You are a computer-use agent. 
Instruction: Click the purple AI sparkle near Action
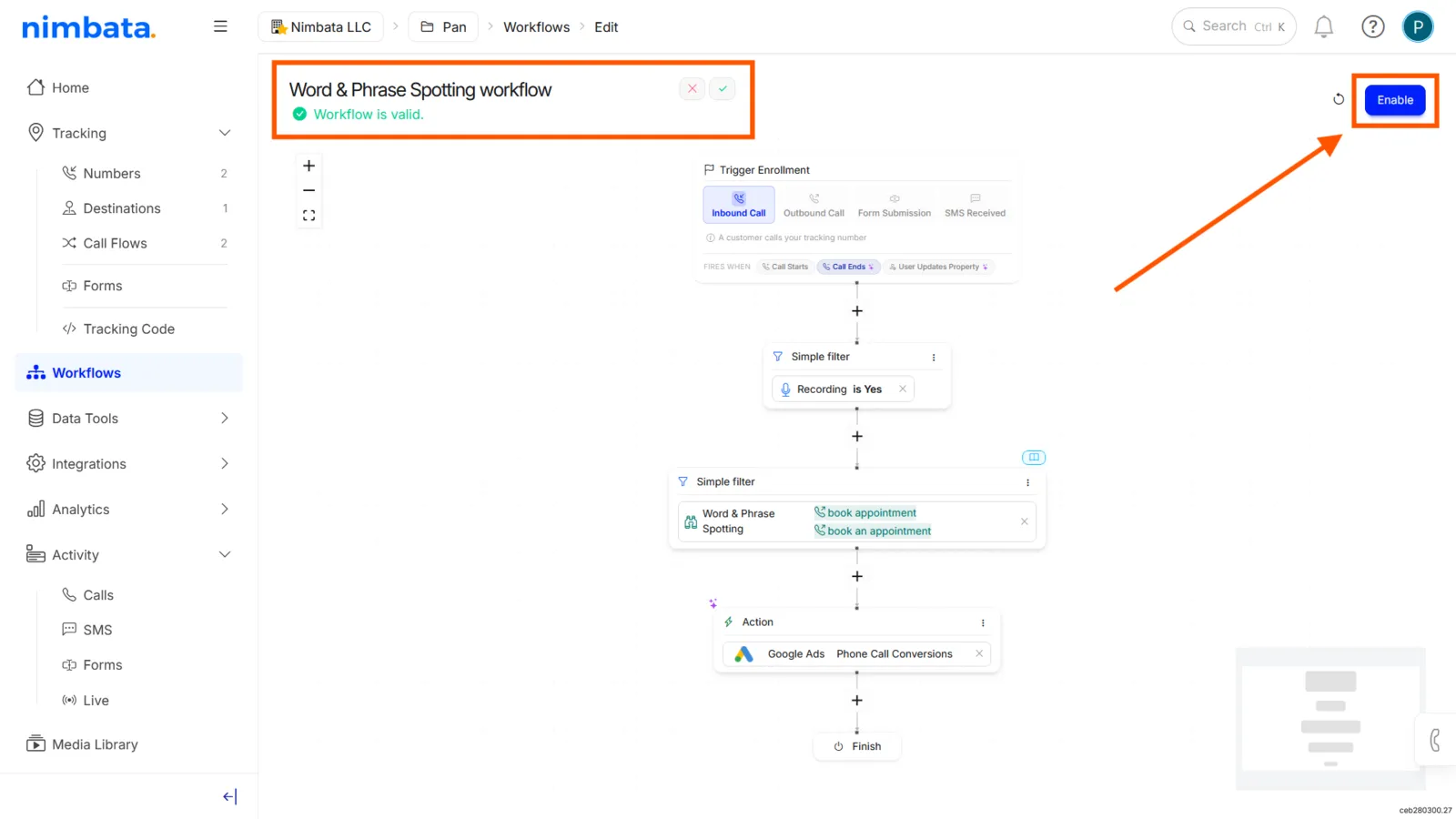pyautogui.click(x=713, y=603)
